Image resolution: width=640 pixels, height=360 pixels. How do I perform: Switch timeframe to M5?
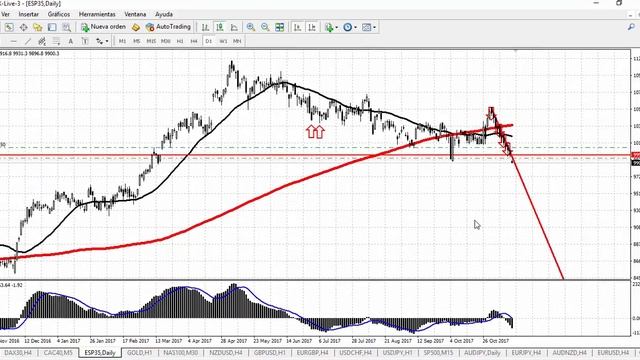pyautogui.click(x=137, y=41)
